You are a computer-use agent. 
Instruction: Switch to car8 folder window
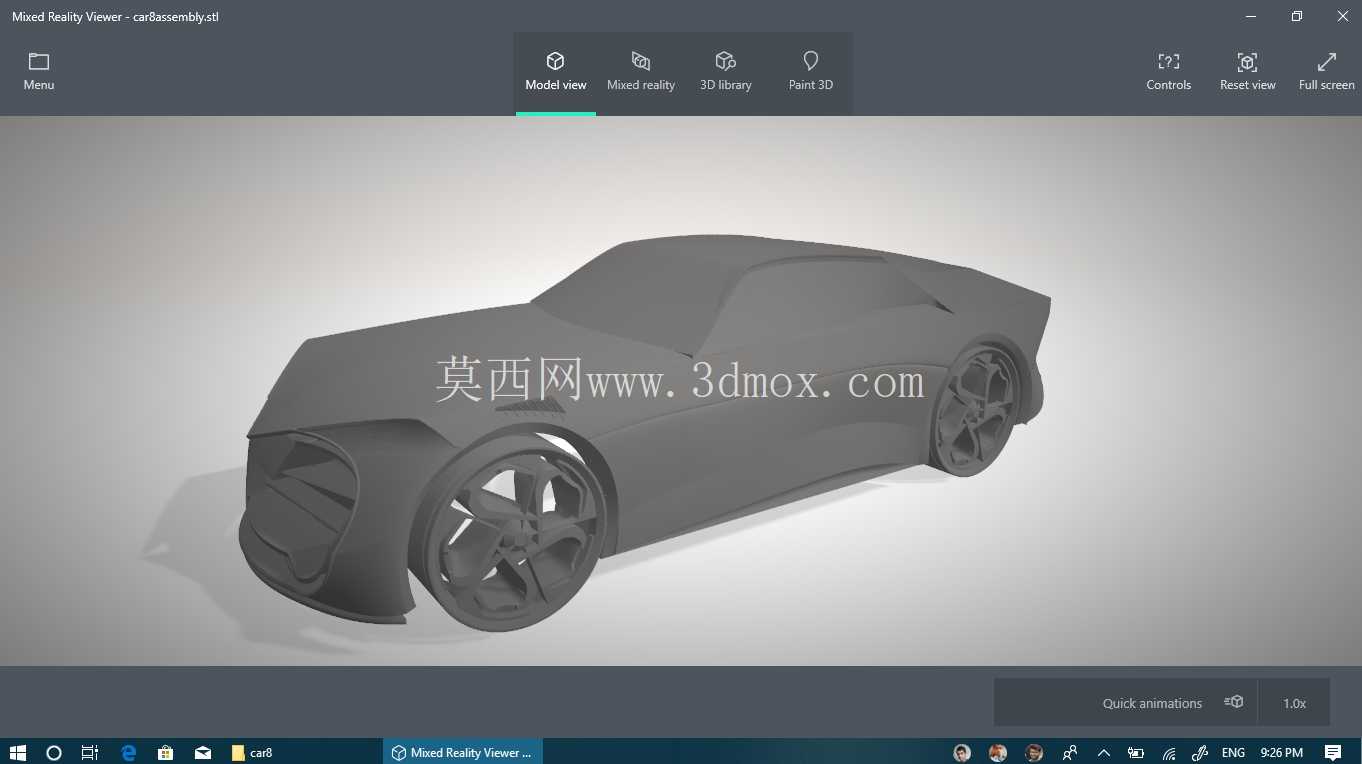tap(252, 752)
